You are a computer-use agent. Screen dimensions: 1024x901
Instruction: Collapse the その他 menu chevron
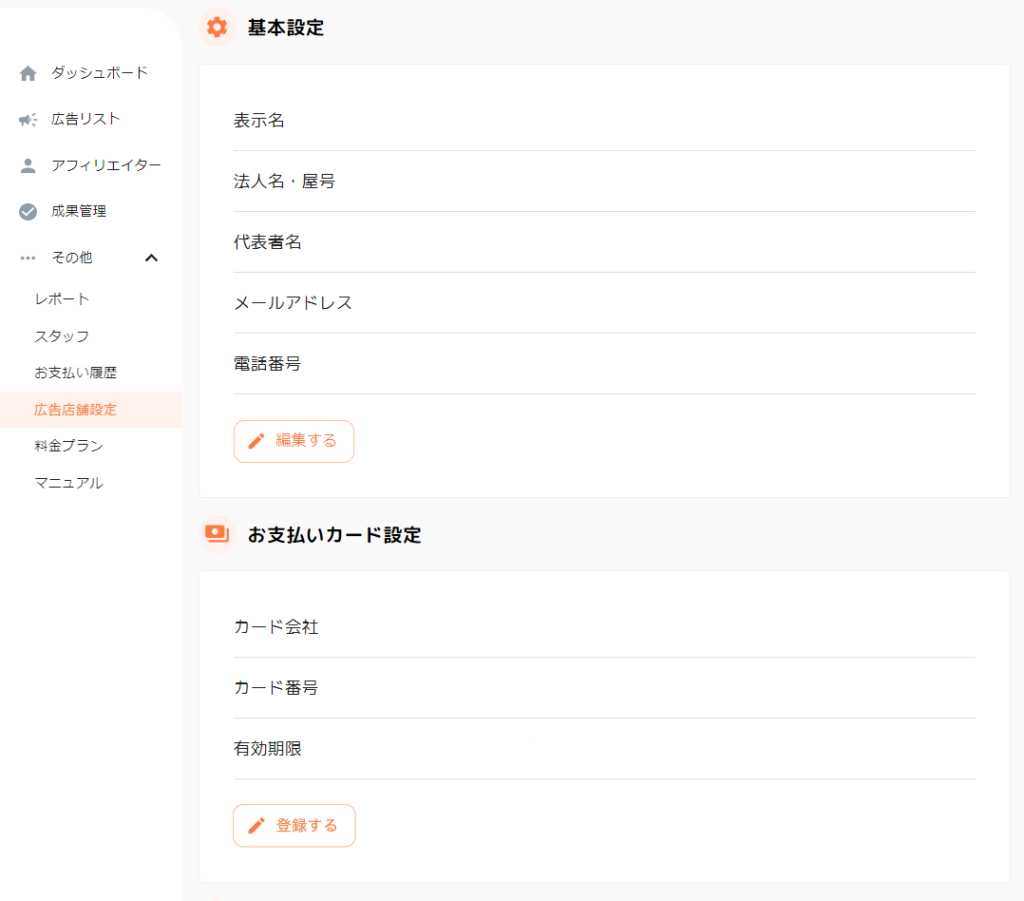(152, 258)
